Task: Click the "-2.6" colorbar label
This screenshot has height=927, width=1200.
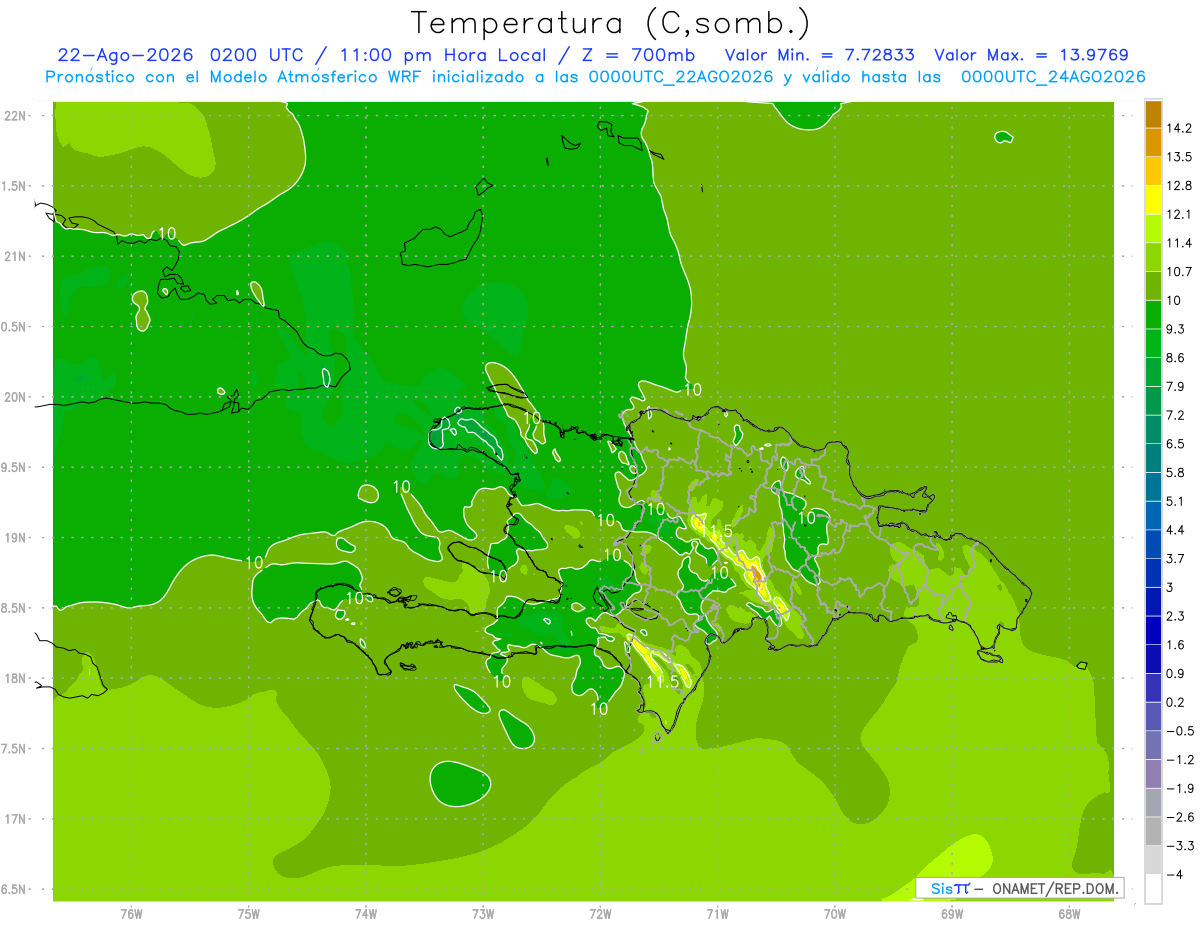Action: (1180, 817)
